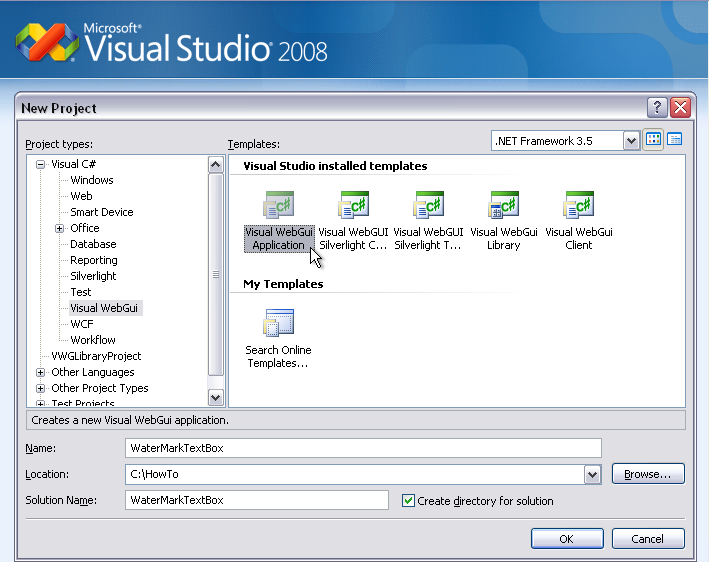
Task: Click the Cancel button
Action: point(648,539)
